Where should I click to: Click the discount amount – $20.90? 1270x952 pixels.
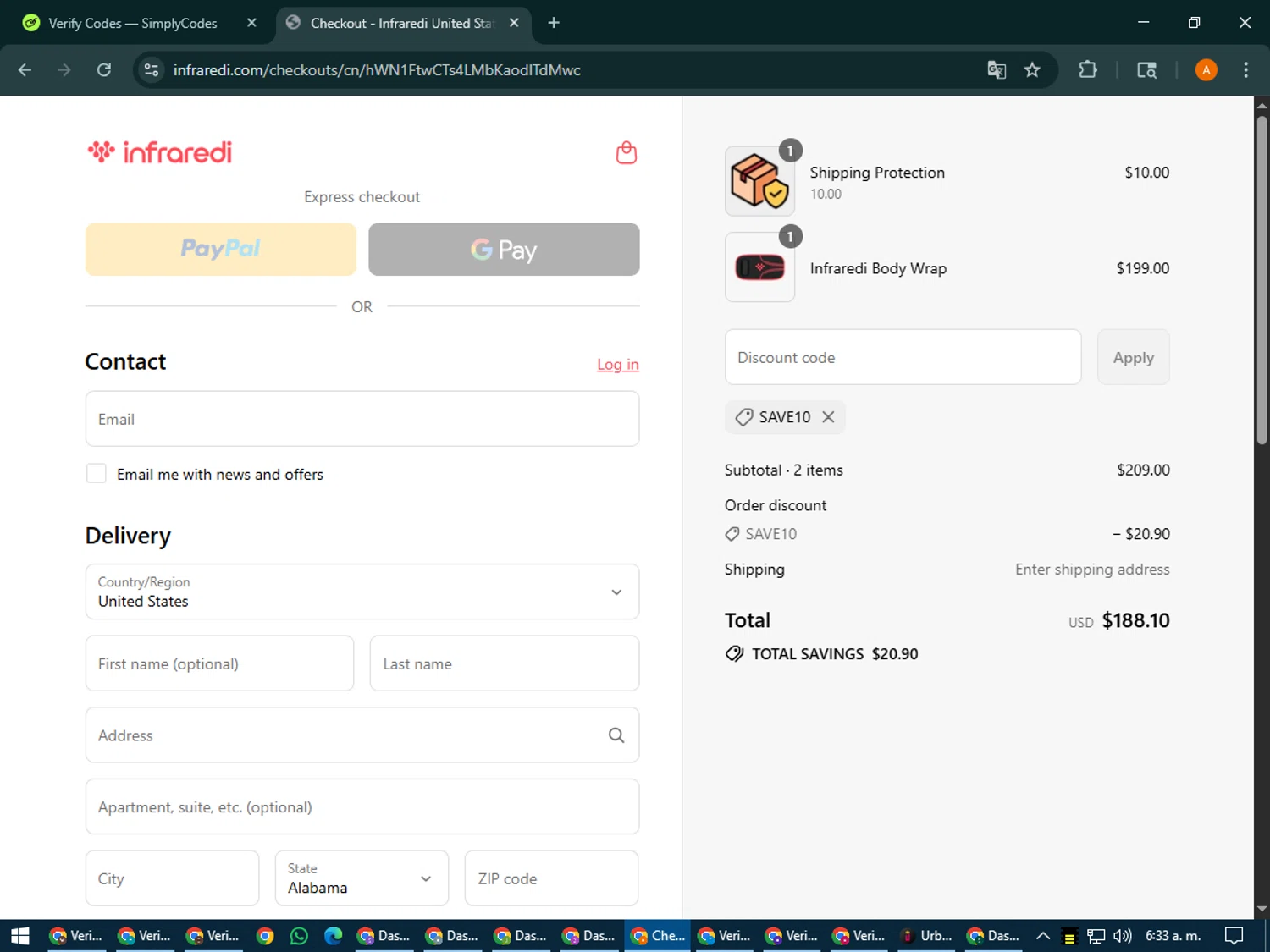(1140, 534)
